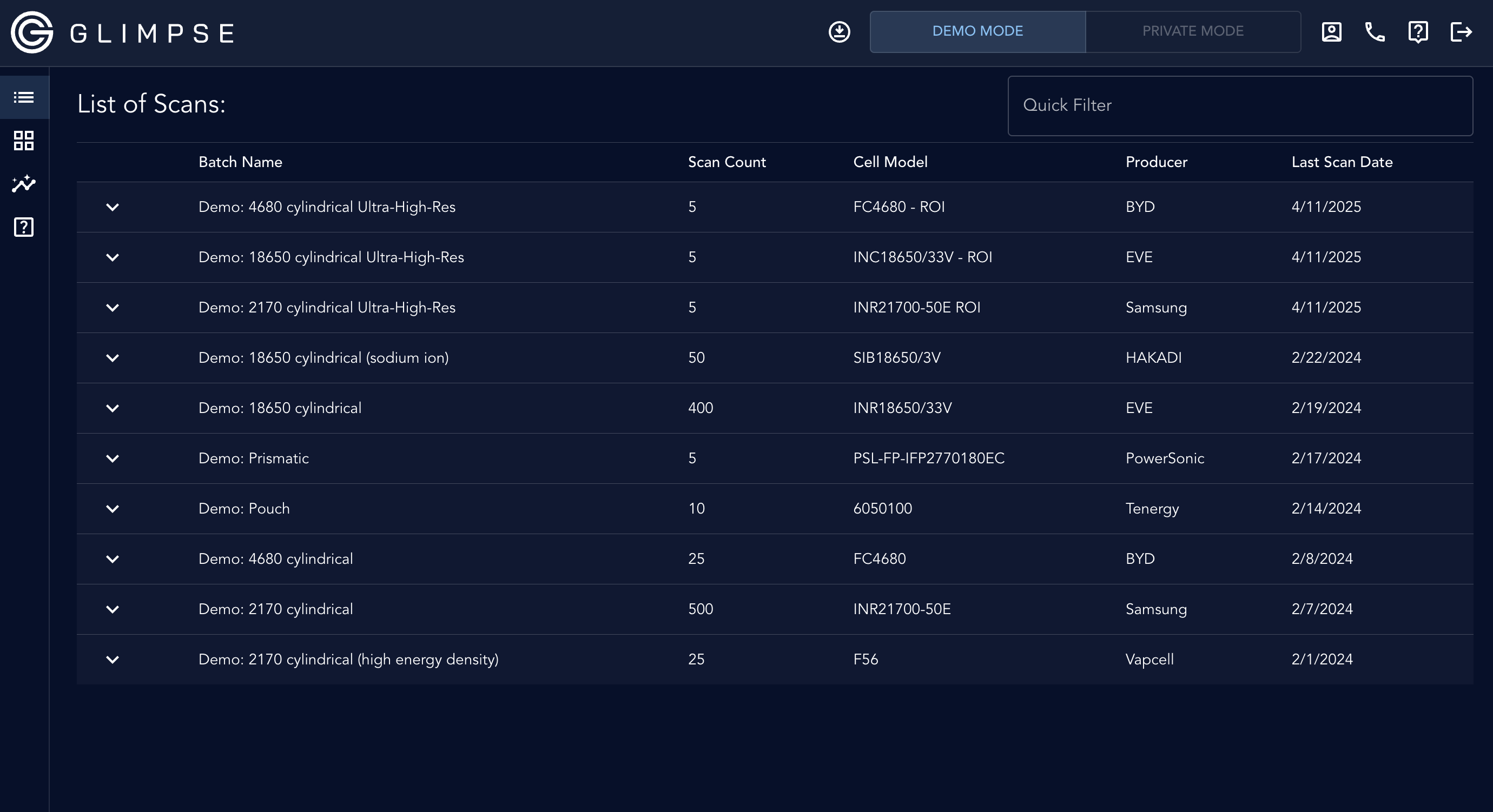Open the user profile icon

pyautogui.click(x=1331, y=32)
